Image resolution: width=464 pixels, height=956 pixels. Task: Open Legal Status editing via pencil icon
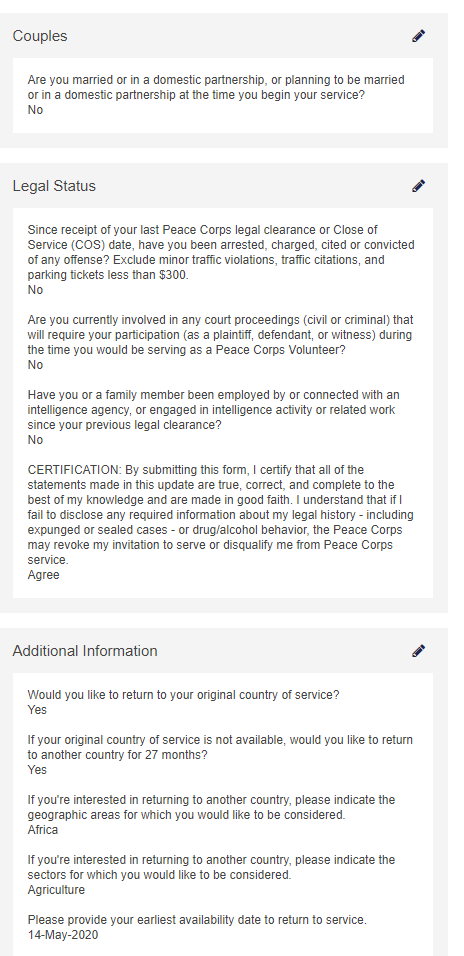(418, 186)
